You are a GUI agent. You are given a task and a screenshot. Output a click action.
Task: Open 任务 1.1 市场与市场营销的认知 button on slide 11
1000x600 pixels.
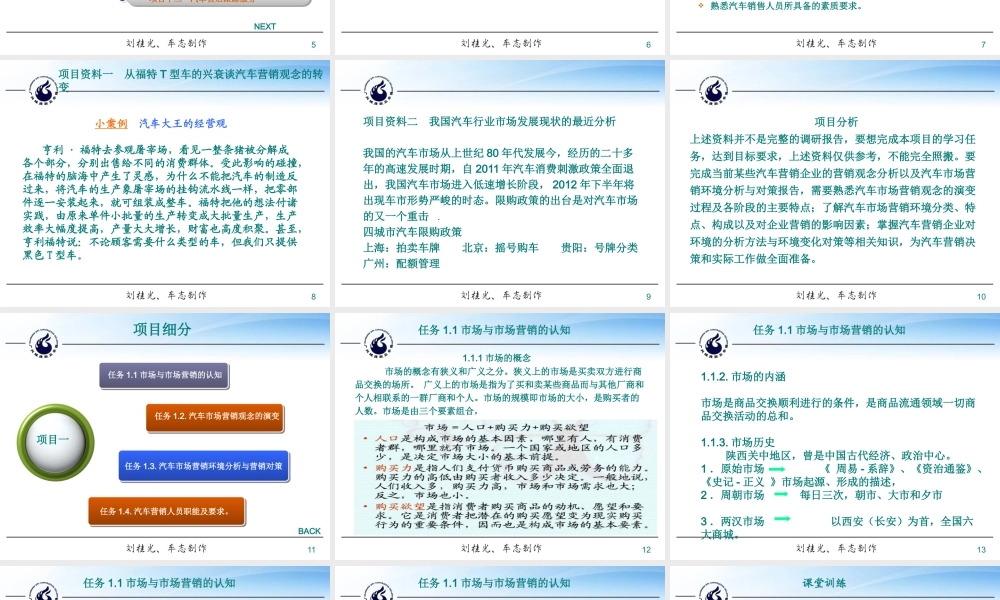pos(164,376)
